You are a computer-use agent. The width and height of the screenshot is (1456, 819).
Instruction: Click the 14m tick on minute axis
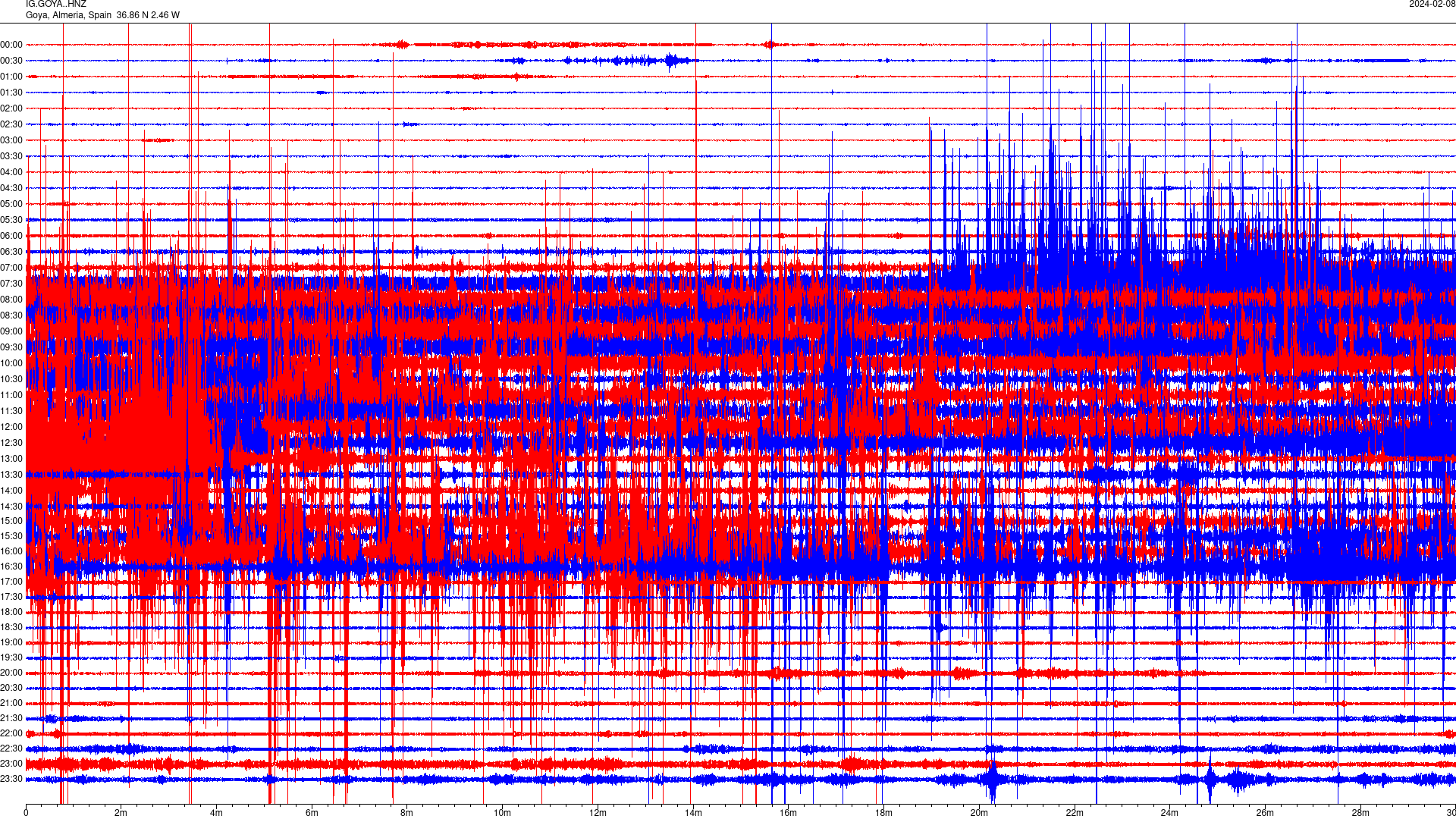pyautogui.click(x=693, y=813)
